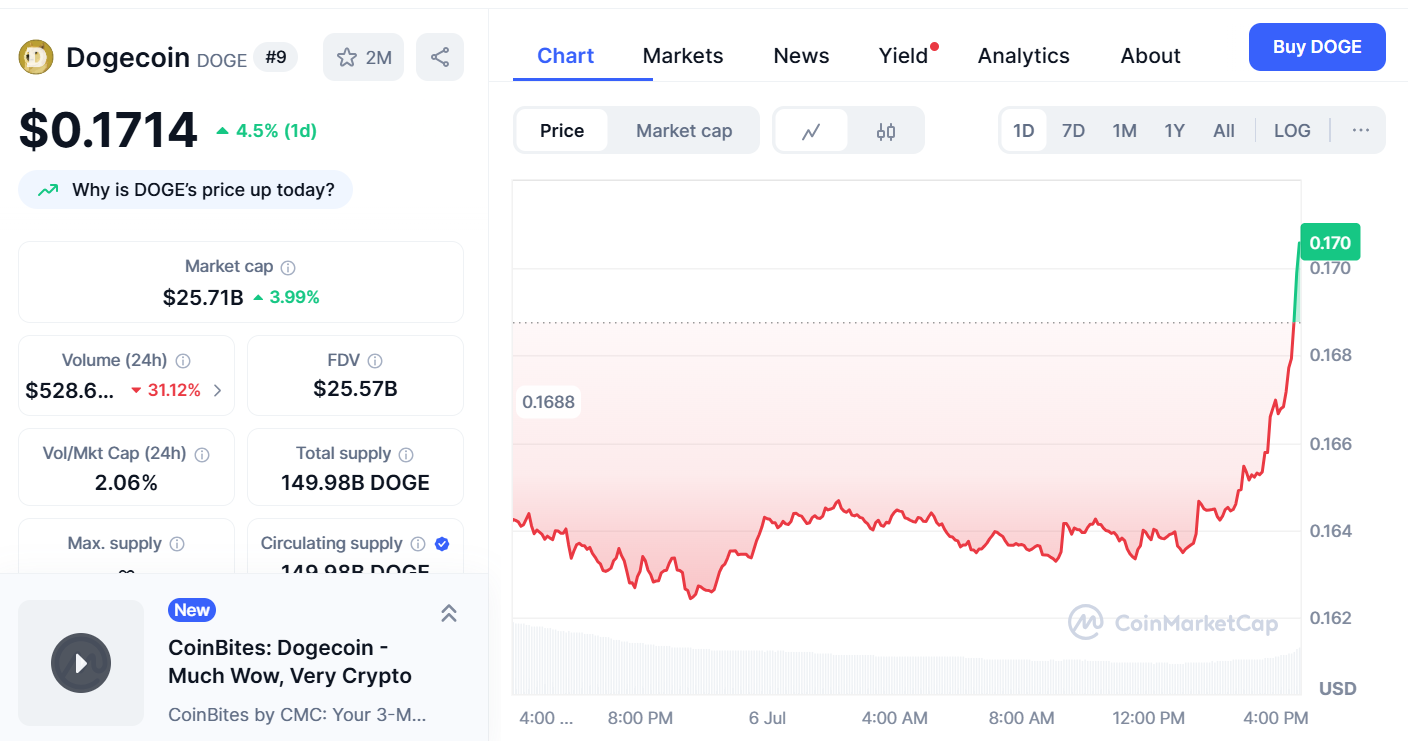Play the CoinBites Dogecoin video thumbnail
This screenshot has width=1408, height=741.
click(x=81, y=663)
